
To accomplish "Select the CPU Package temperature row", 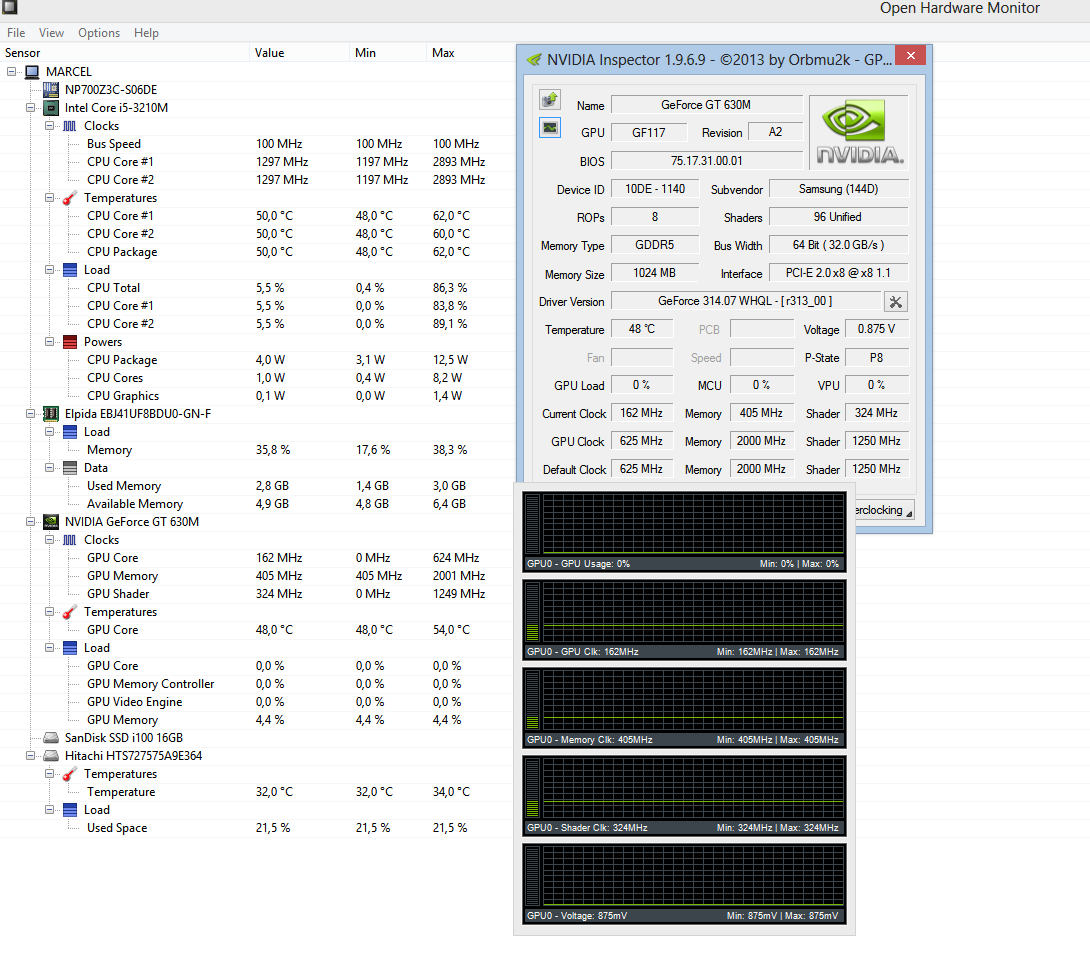I will coord(257,252).
